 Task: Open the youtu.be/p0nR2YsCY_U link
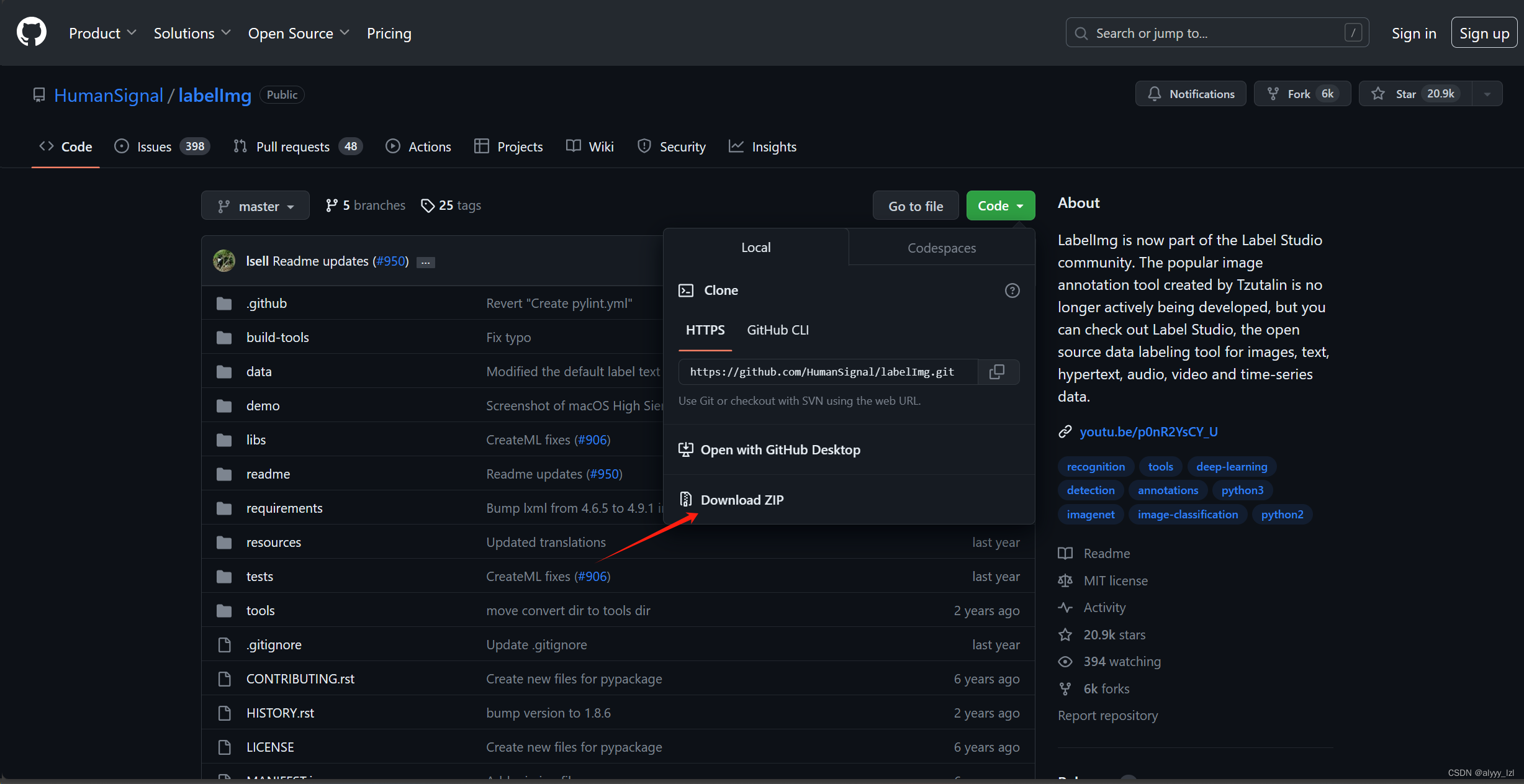pyautogui.click(x=1148, y=431)
